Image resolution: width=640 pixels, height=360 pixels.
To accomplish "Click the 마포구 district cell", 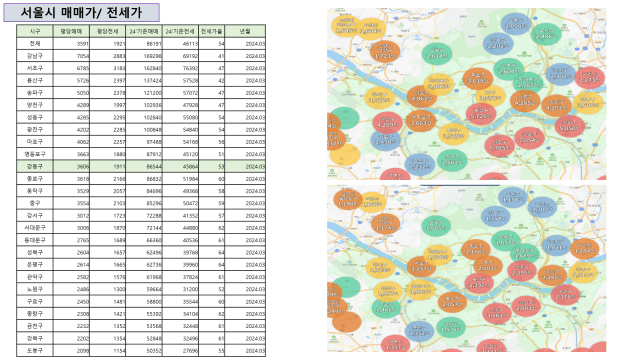I will click(x=35, y=142).
